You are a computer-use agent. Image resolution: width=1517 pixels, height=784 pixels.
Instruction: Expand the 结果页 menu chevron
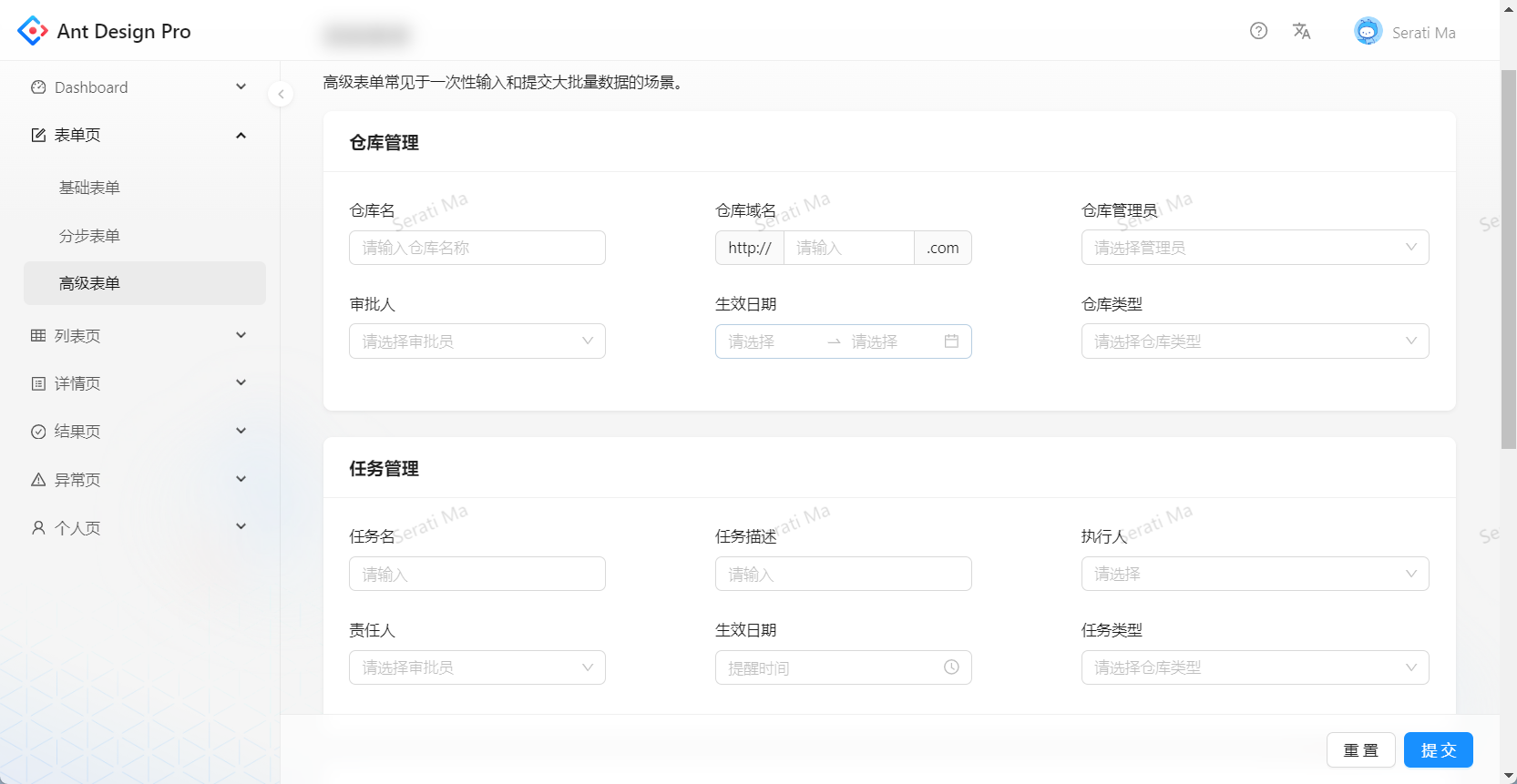coord(241,431)
